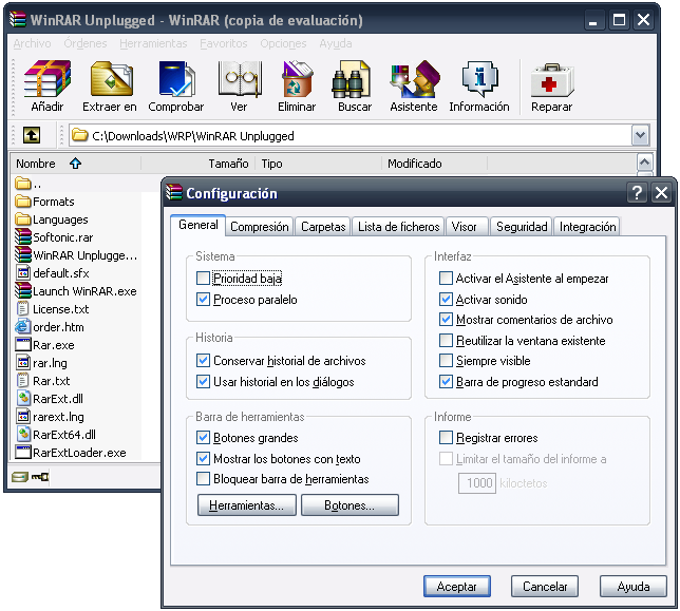Click the drive icon in status bar
Viewport: 680px width, 611px height.
pos(20,477)
